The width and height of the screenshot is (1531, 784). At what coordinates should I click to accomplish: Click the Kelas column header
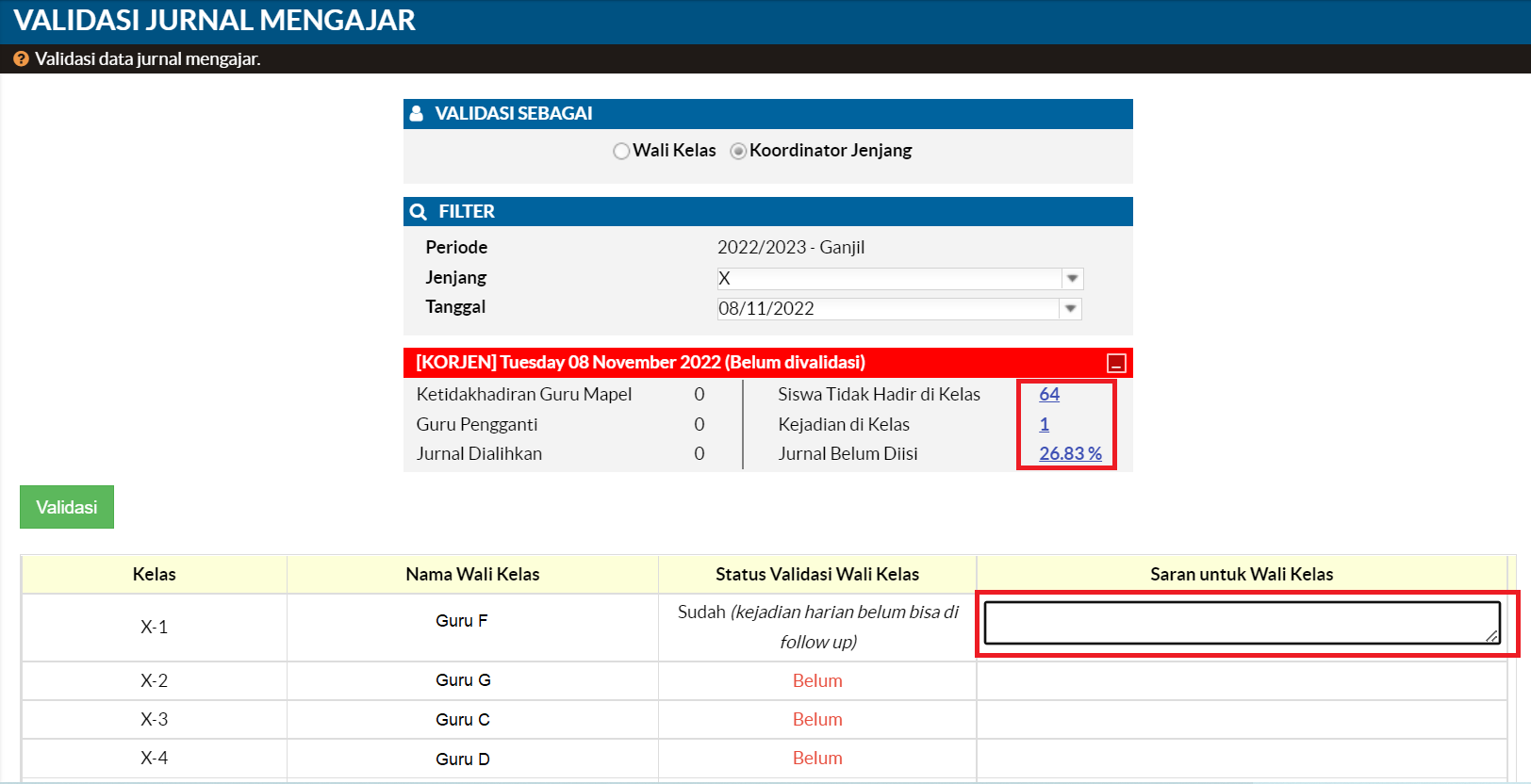click(155, 574)
